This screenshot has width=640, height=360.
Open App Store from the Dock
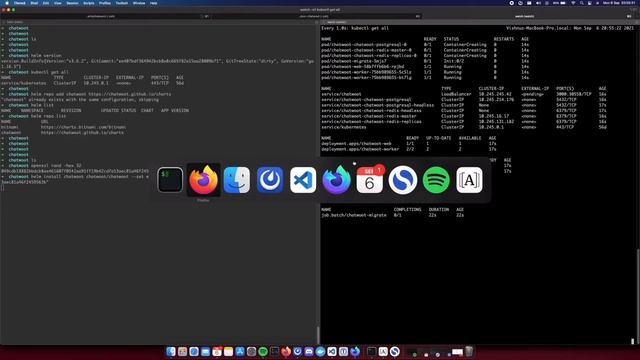pos(240,351)
